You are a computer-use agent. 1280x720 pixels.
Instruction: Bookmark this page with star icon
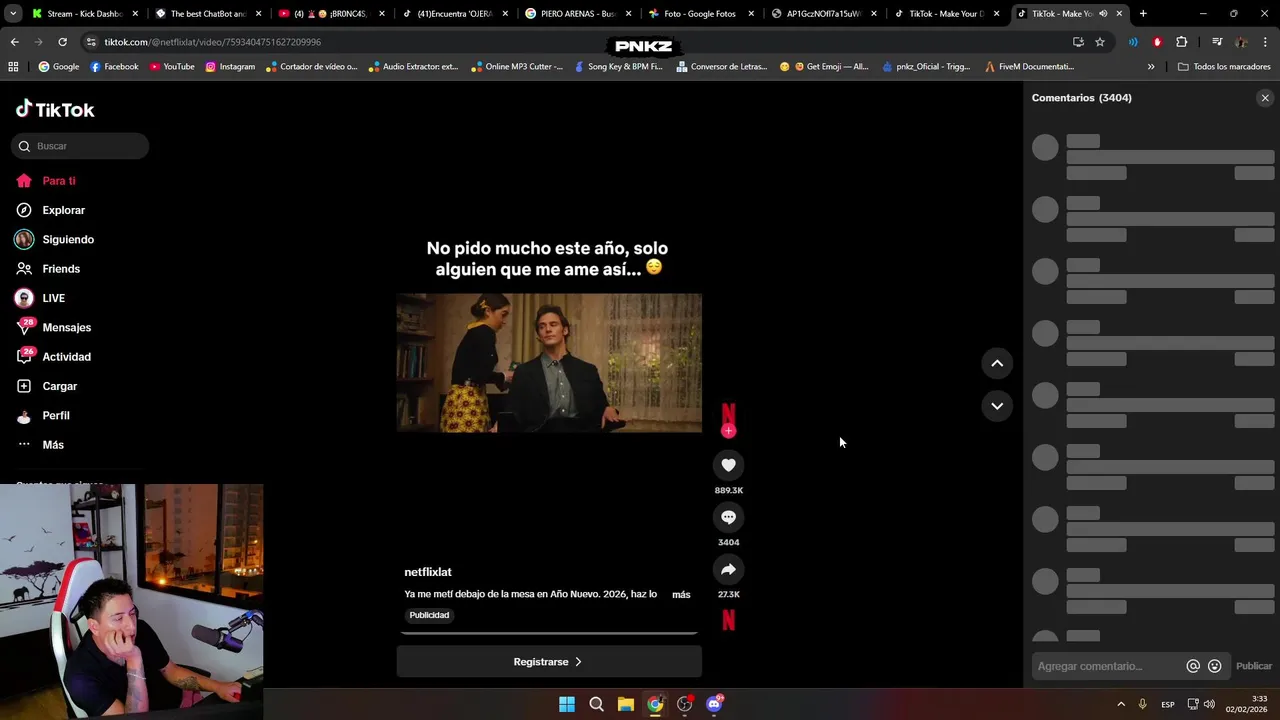pyautogui.click(x=1100, y=42)
